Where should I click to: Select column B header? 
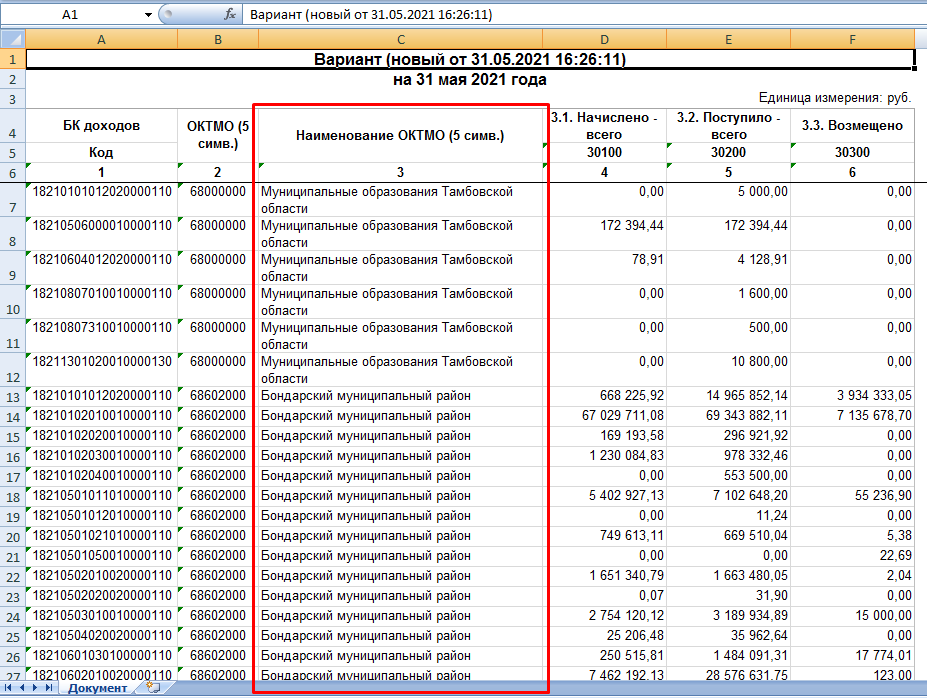tap(218, 40)
